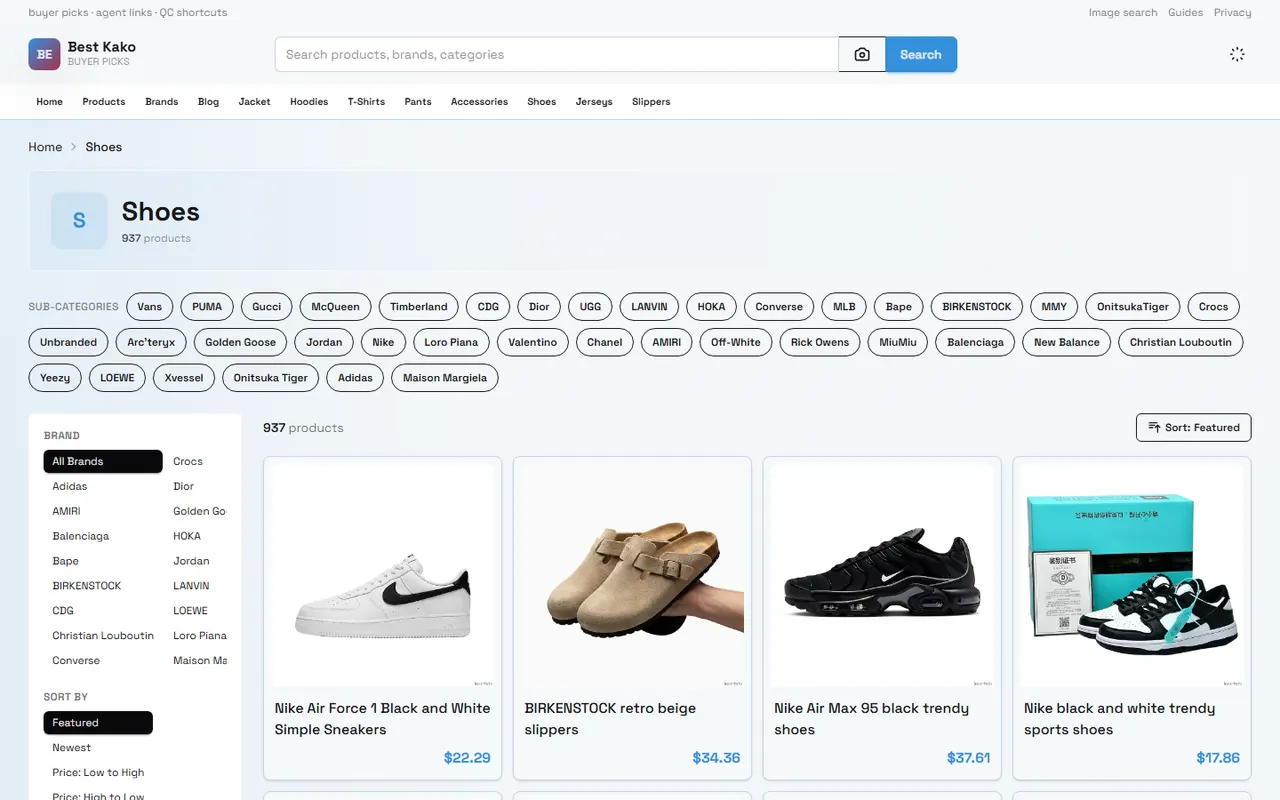This screenshot has width=1280, height=800.
Task: Filter by HOKA in brand sidebar
Action: tap(187, 536)
